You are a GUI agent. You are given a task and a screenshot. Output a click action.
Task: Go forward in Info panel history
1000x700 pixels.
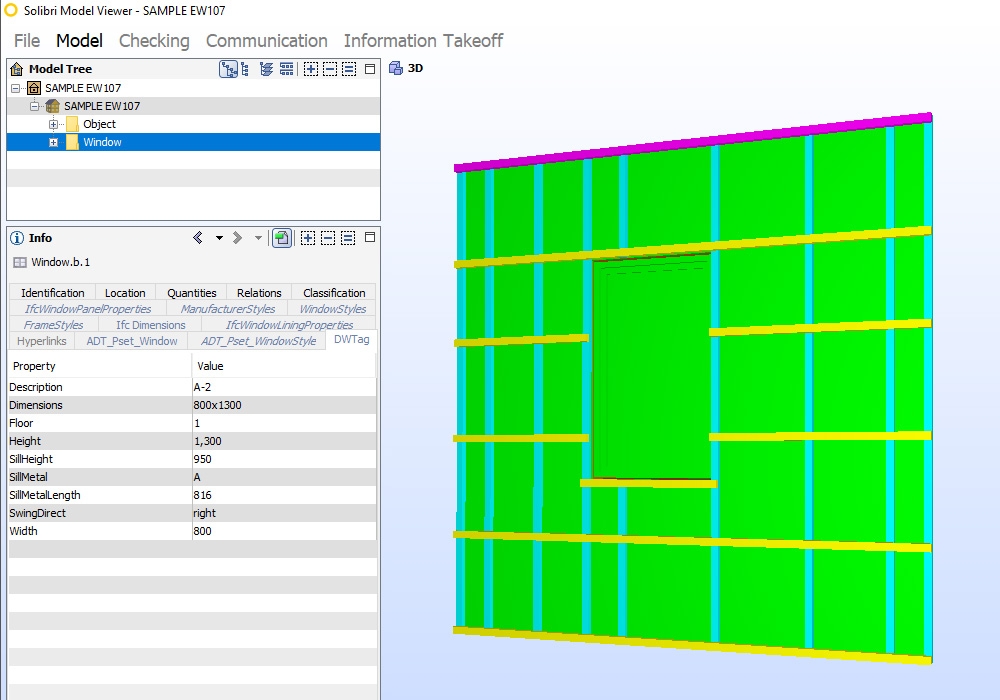(x=237, y=238)
